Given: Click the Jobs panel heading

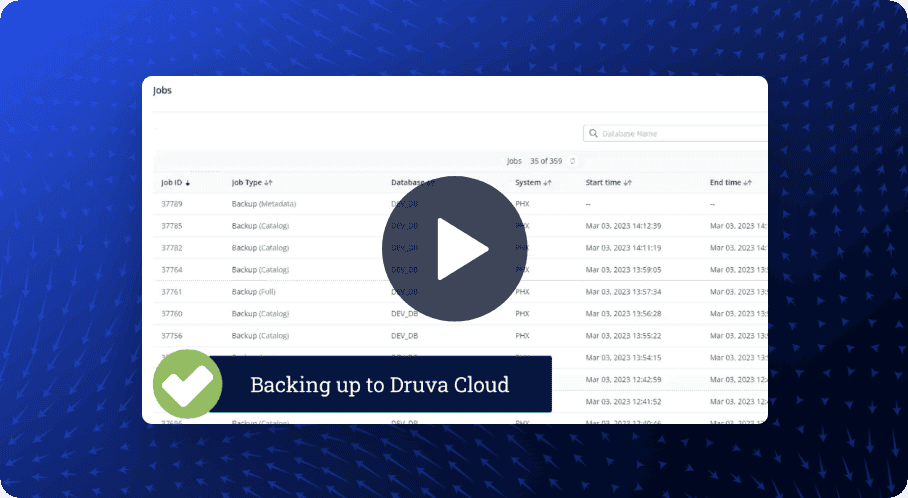Looking at the screenshot, I should [162, 90].
